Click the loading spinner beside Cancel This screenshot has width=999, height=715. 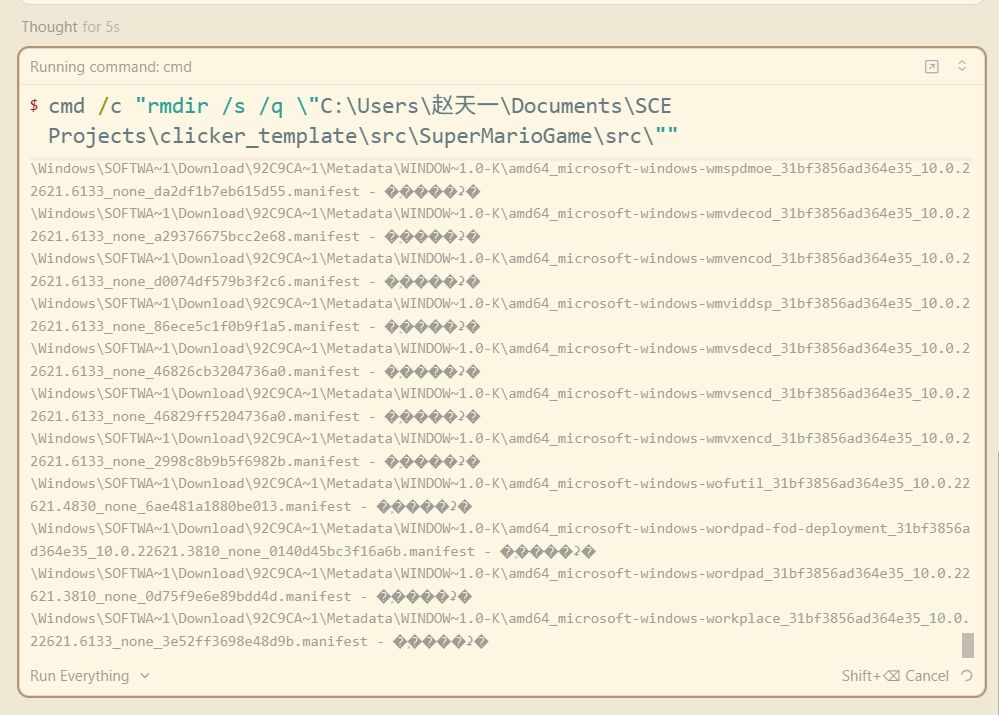(966, 676)
